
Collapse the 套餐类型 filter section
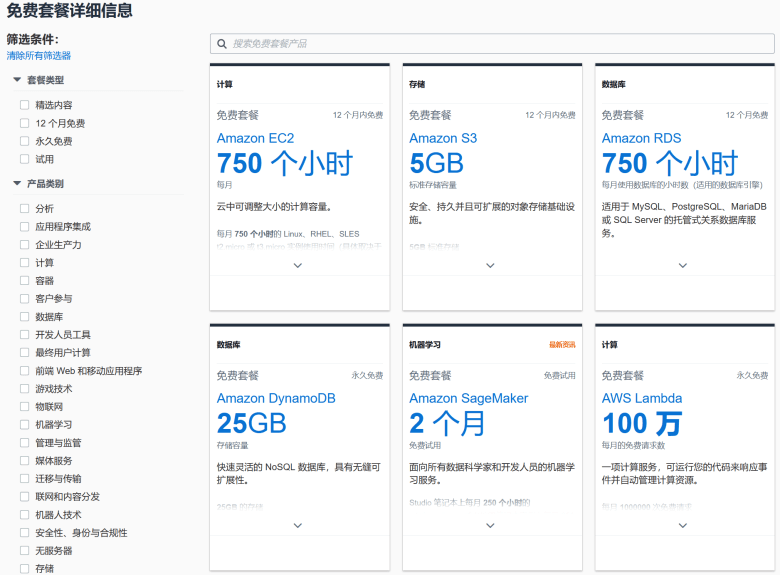coord(17,80)
